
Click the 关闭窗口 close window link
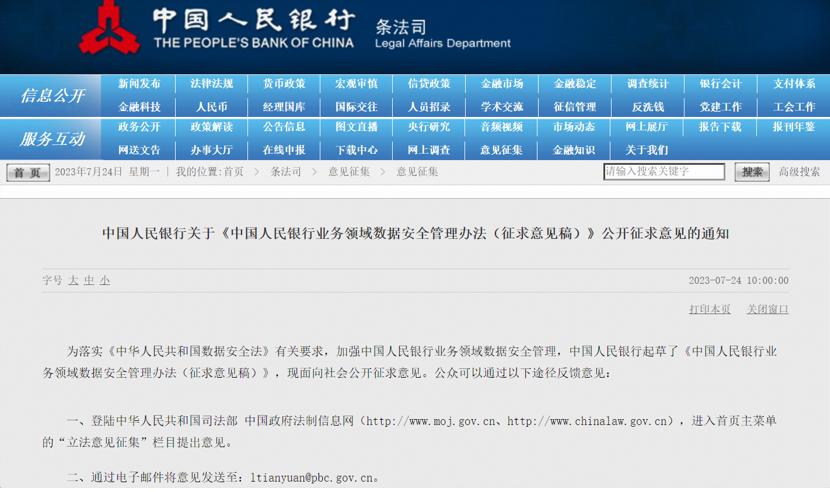click(767, 310)
